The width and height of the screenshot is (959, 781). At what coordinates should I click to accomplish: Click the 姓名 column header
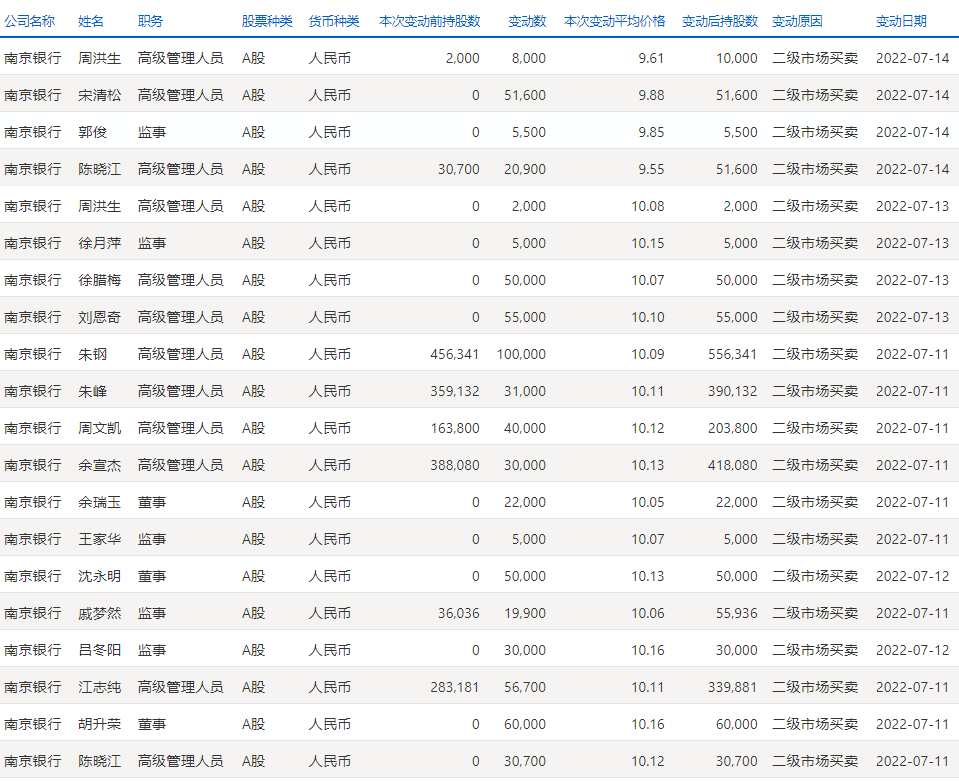pyautogui.click(x=91, y=21)
